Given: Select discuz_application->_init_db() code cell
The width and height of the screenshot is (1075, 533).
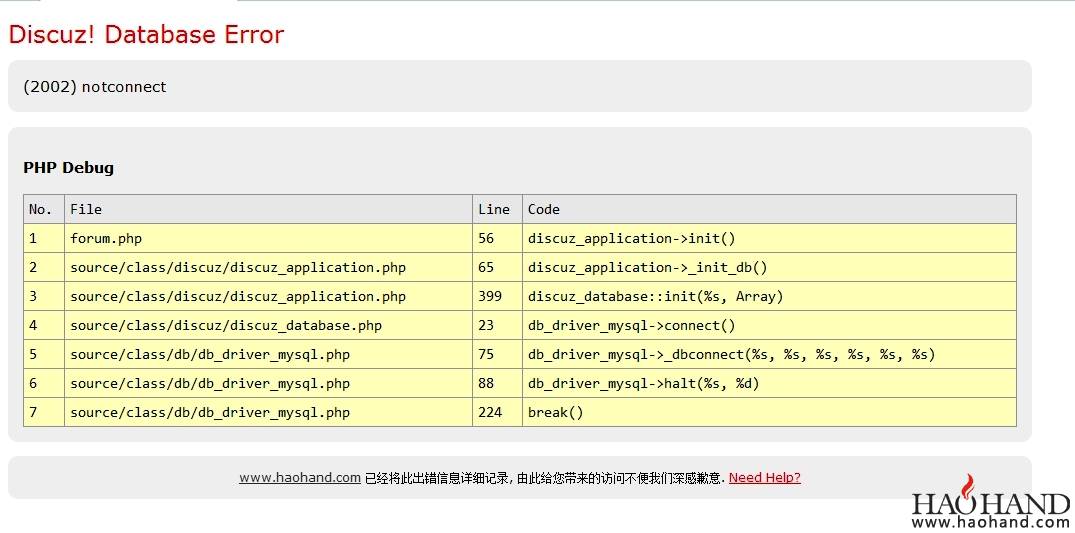Looking at the screenshot, I should pyautogui.click(x=769, y=268).
